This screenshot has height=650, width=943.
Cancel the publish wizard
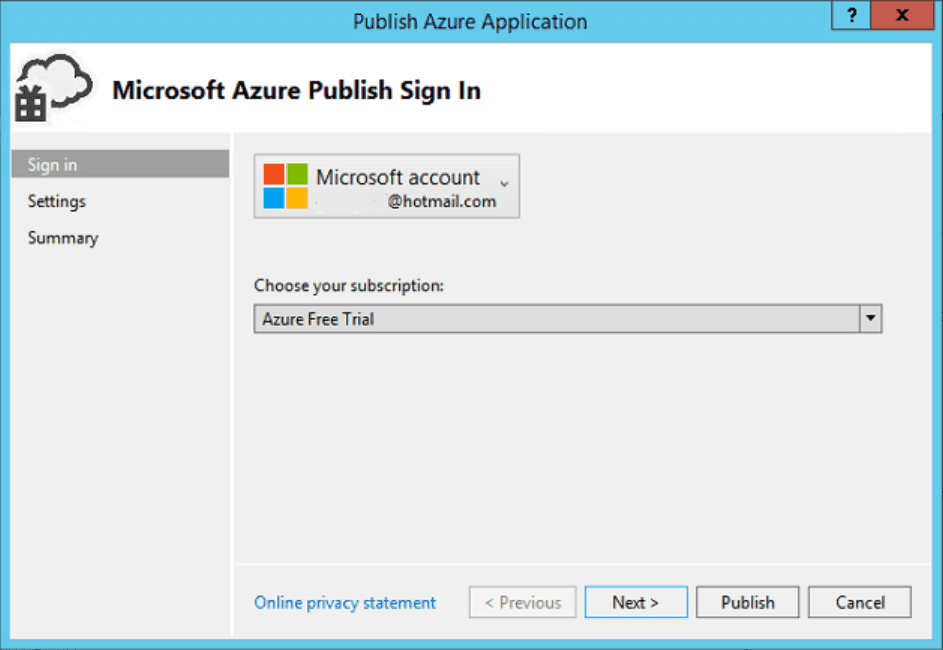(x=859, y=602)
